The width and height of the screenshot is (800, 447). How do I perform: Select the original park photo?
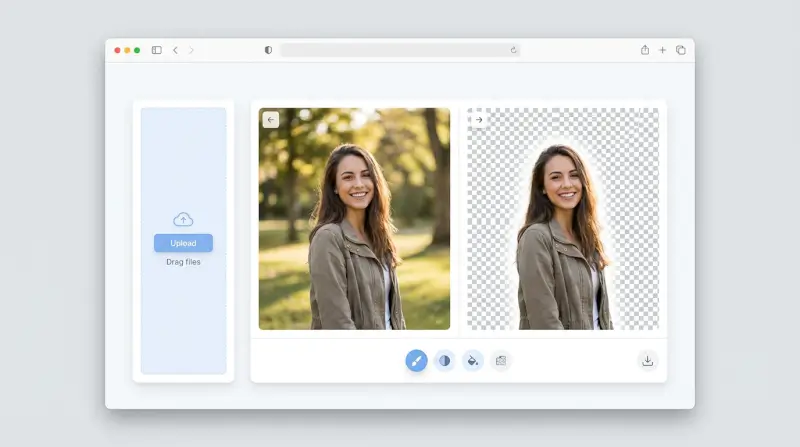click(354, 218)
